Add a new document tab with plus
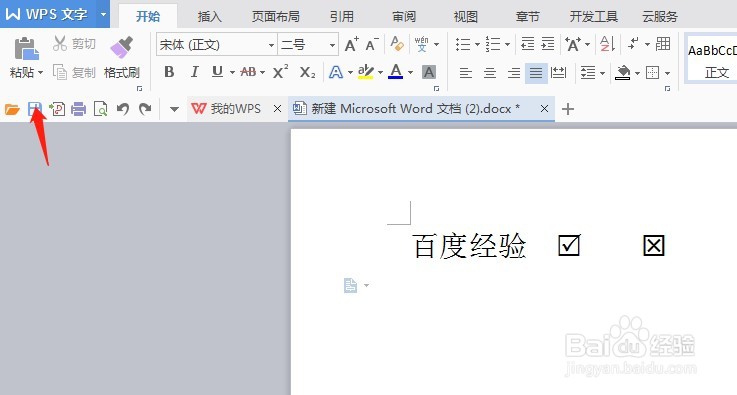 click(568, 109)
